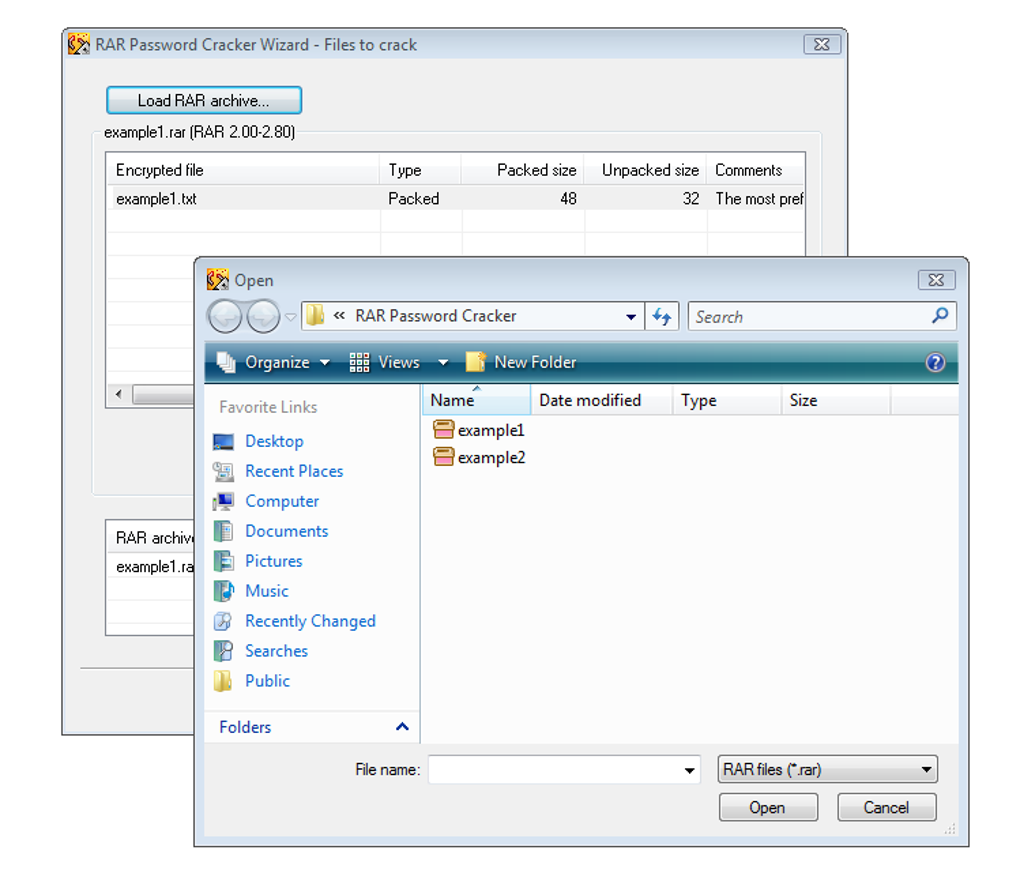Click the Desktop icon in Favorite Links
Viewport: 1020px width, 880px height.
click(223, 442)
